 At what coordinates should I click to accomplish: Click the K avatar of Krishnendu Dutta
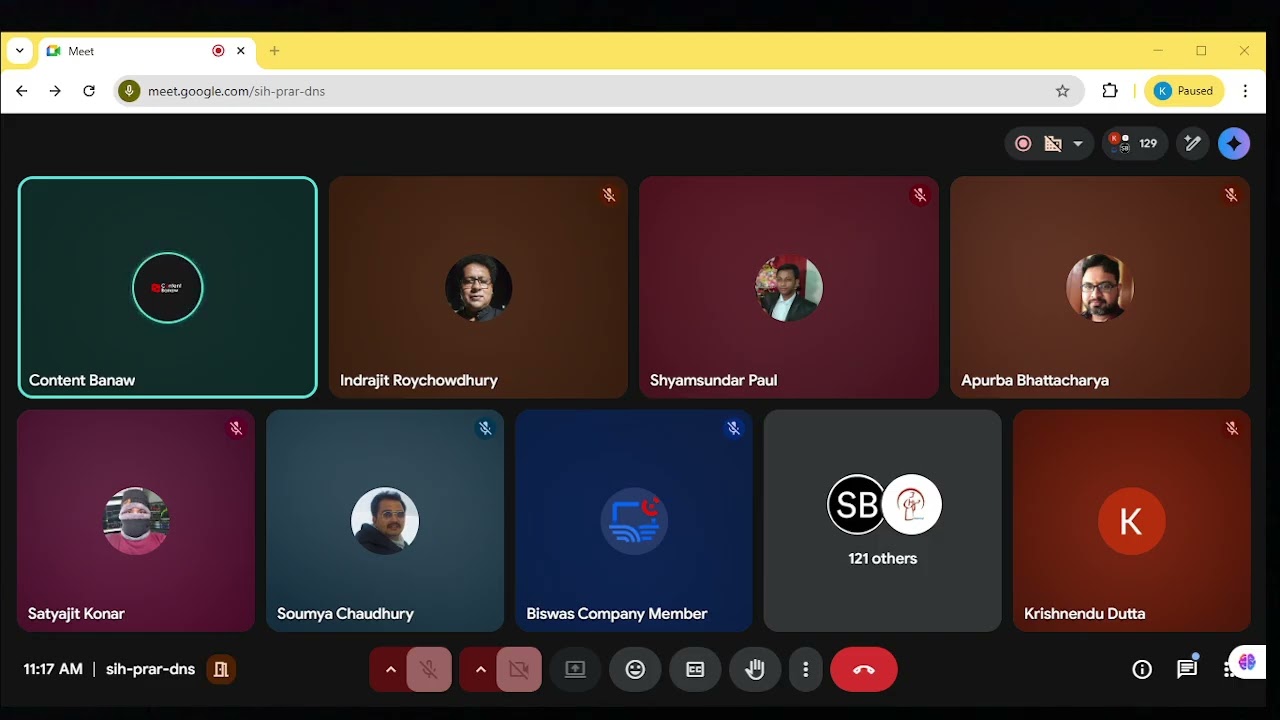click(x=1132, y=521)
